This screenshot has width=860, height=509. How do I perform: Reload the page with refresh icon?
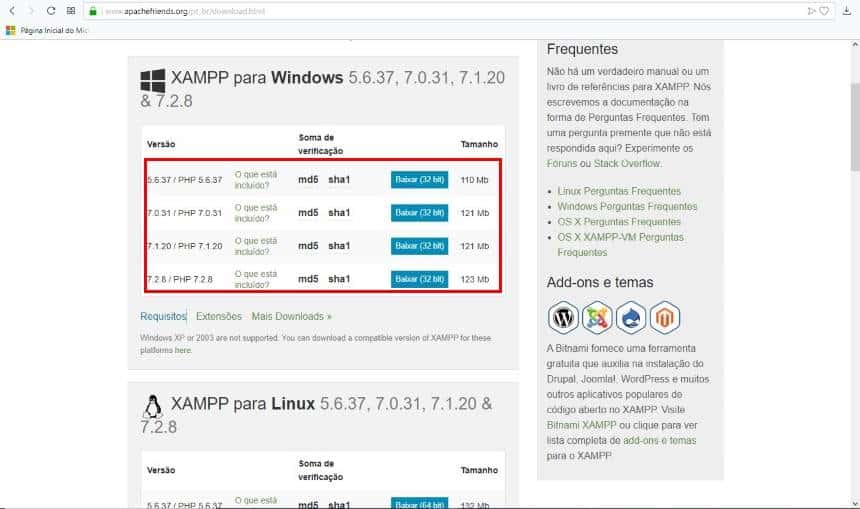pyautogui.click(x=50, y=10)
